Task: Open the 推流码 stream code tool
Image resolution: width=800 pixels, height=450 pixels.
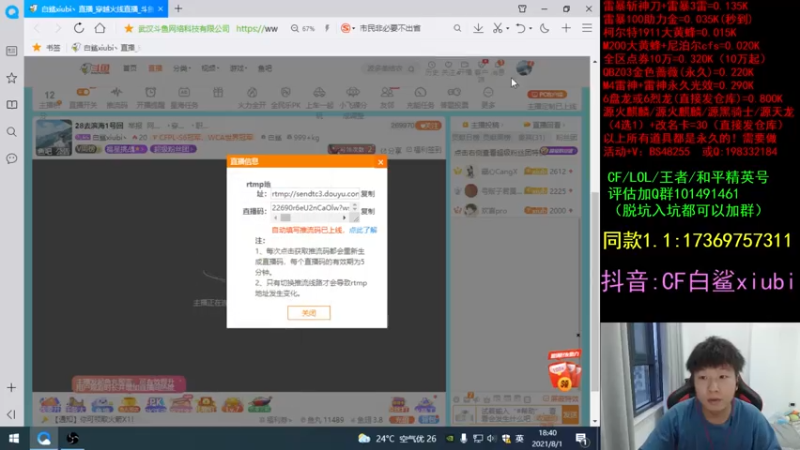Action: pos(117,97)
